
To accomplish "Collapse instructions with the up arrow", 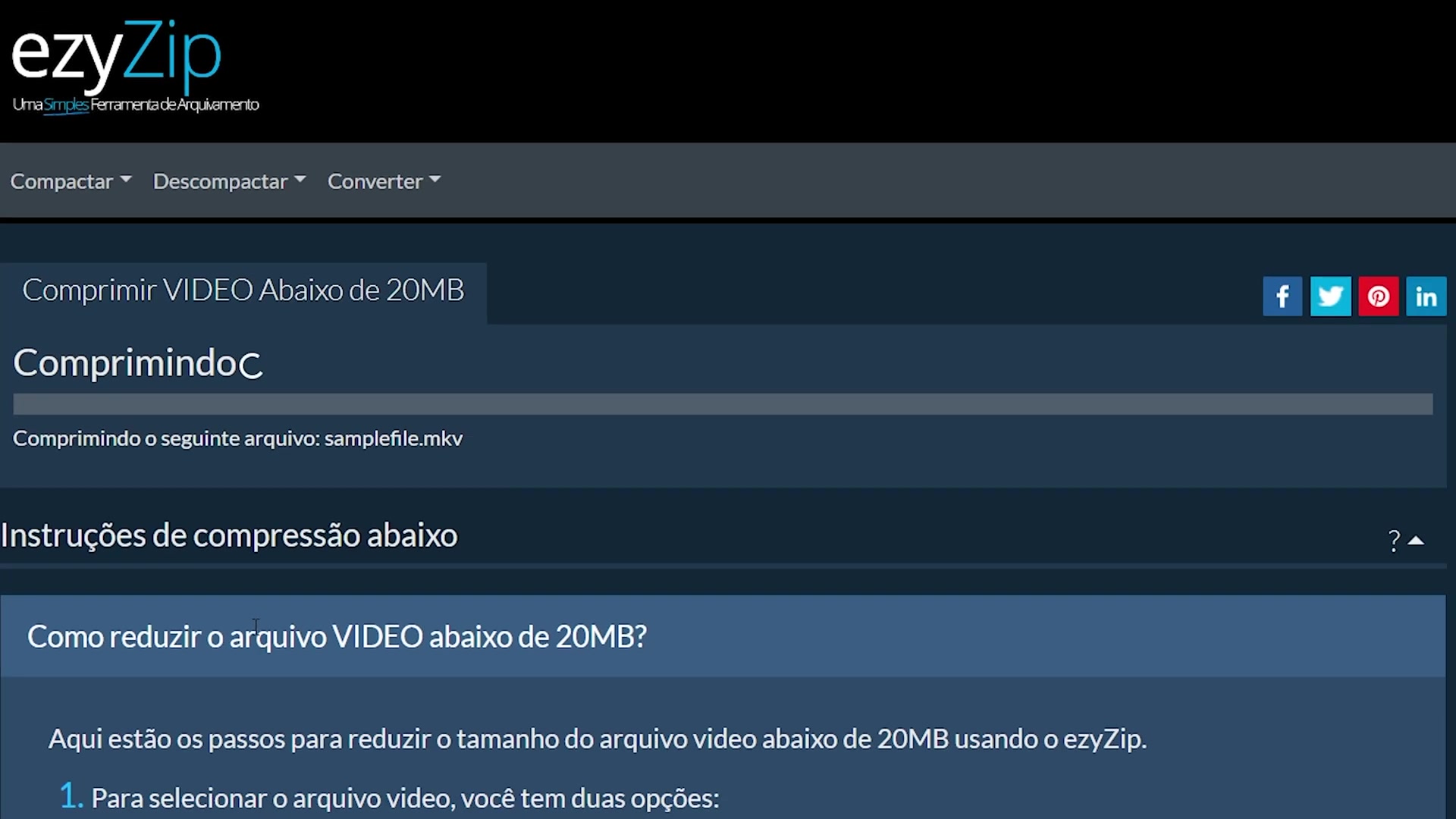I will [1416, 541].
